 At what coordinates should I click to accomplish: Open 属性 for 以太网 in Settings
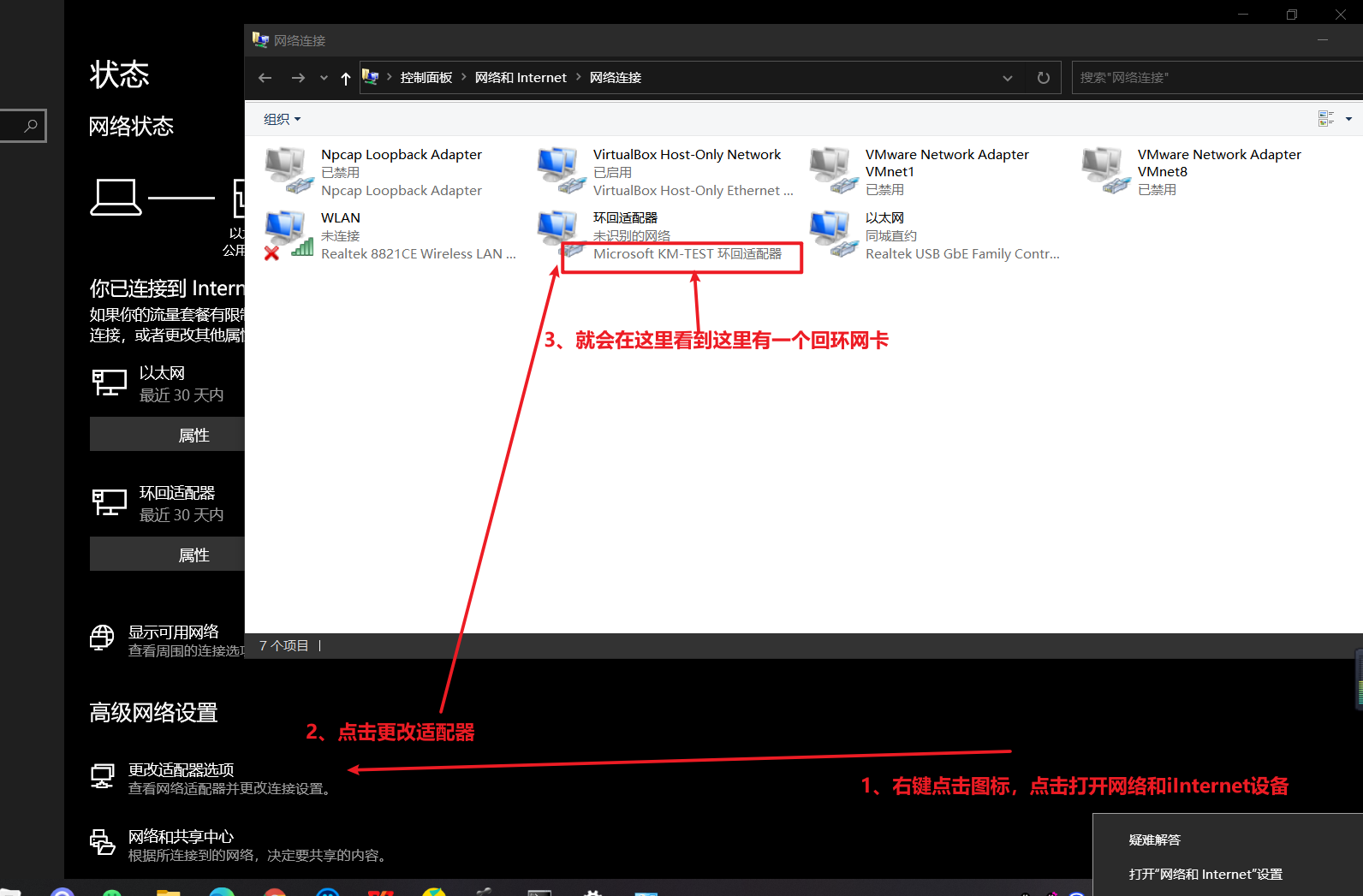168,435
